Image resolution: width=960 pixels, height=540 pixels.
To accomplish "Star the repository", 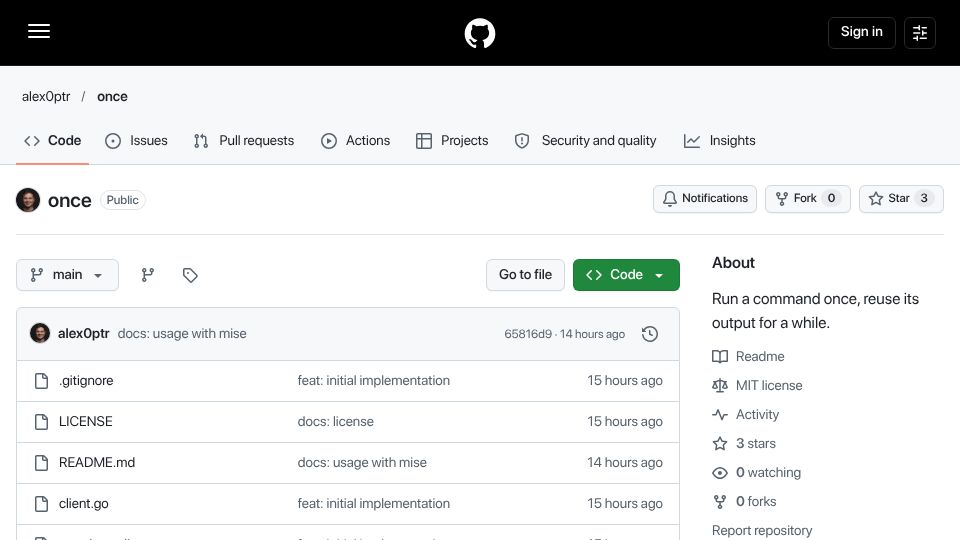I will [x=901, y=198].
